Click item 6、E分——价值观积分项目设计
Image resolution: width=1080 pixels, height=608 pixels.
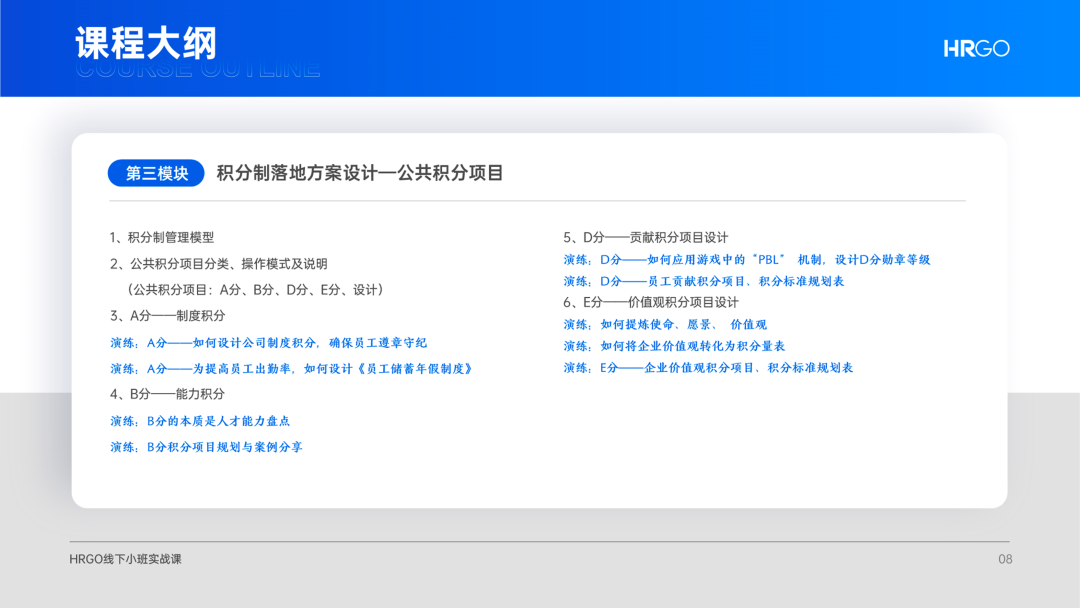coord(651,302)
